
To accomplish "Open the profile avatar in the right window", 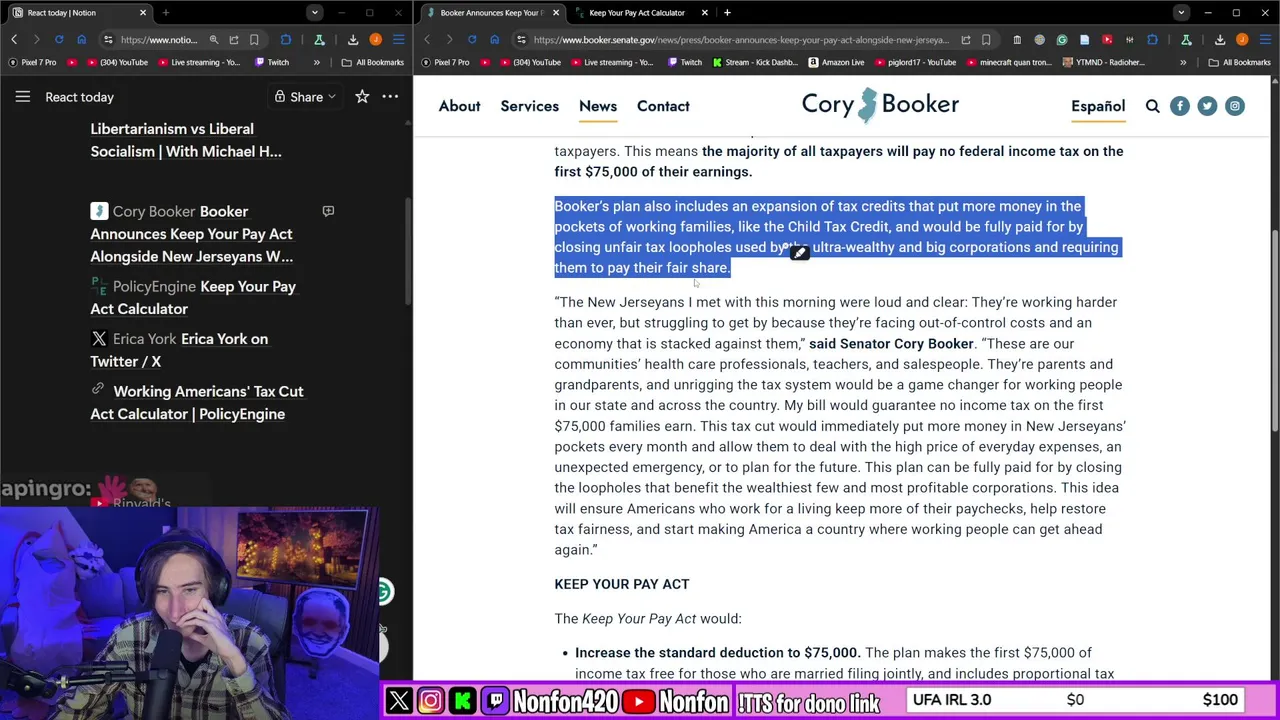I will click(x=1242, y=40).
